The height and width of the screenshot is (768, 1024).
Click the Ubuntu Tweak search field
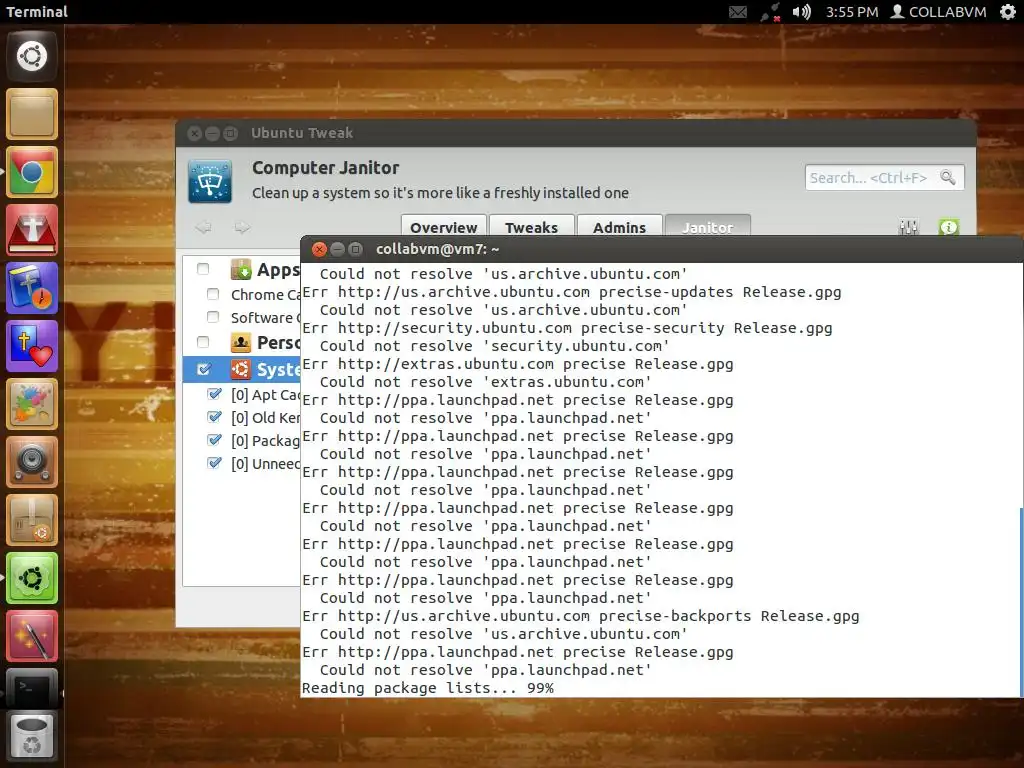coord(884,177)
